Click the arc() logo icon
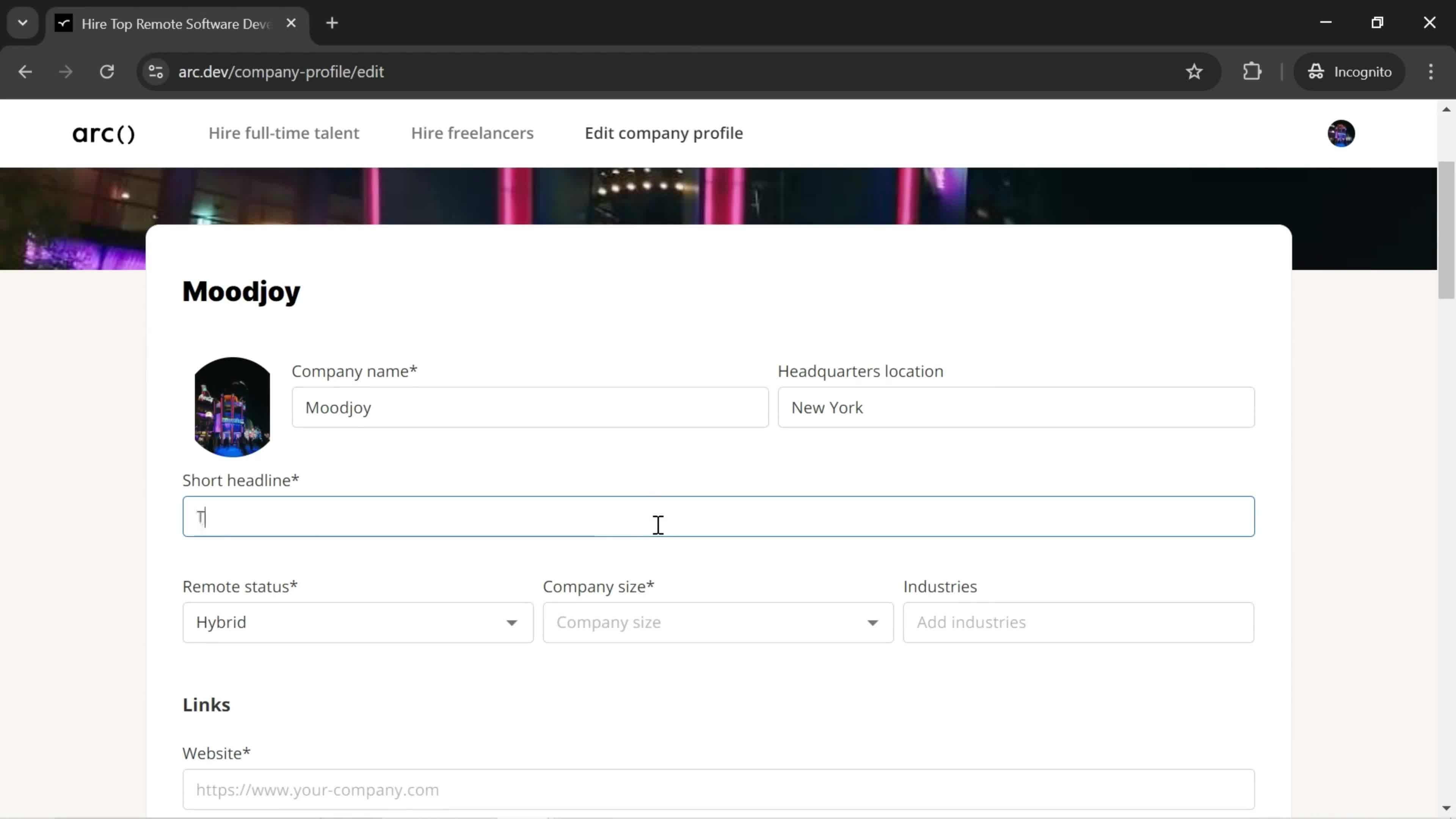 103,133
